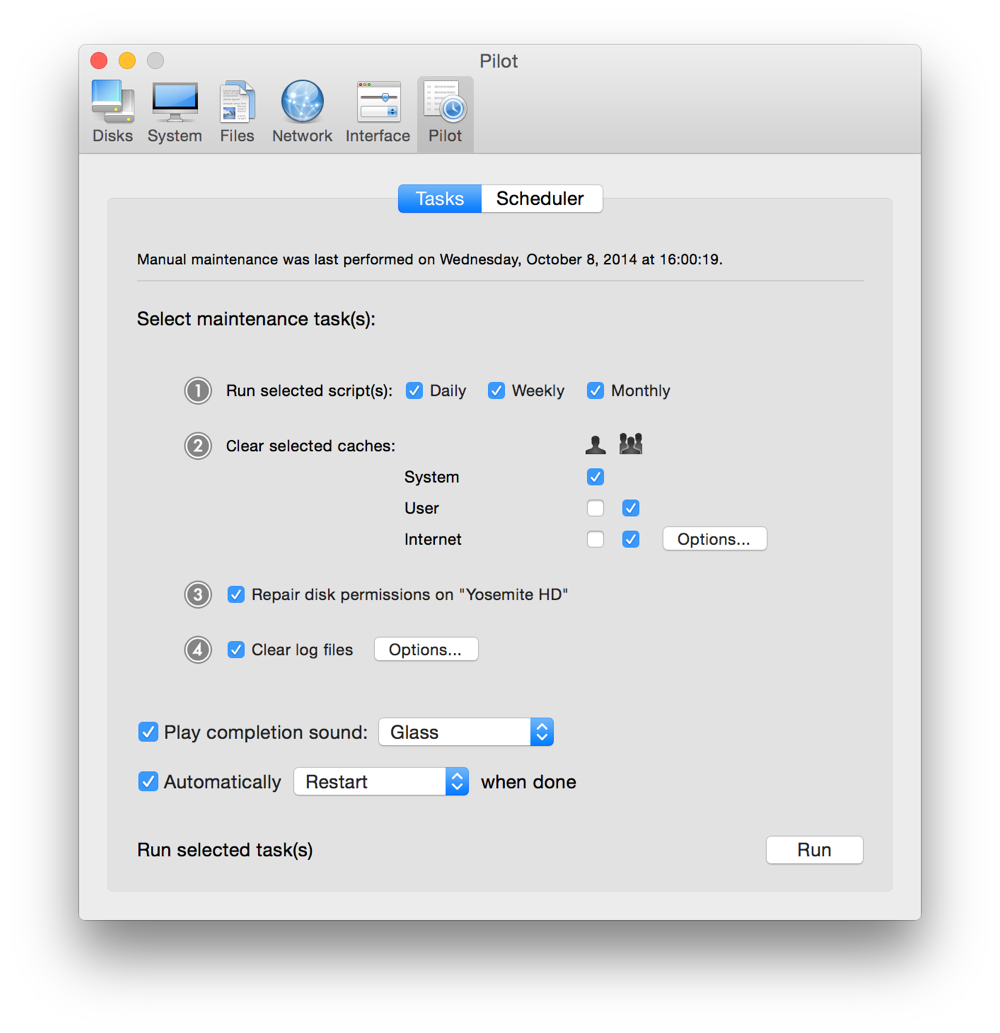Uncheck the Monthly script checkbox
1000x1033 pixels.
tap(596, 391)
